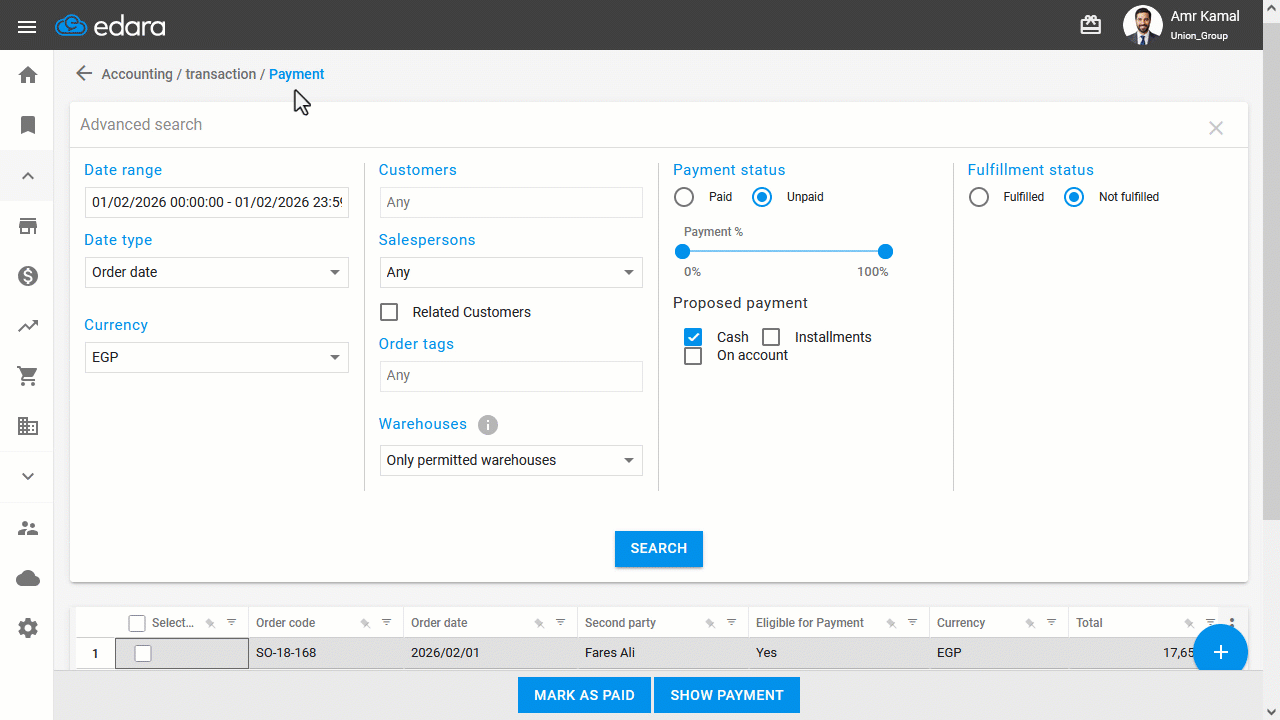Screen dimensions: 1280x720
Task: Open Amr Kamal profile avatar
Action: pyautogui.click(x=1142, y=25)
